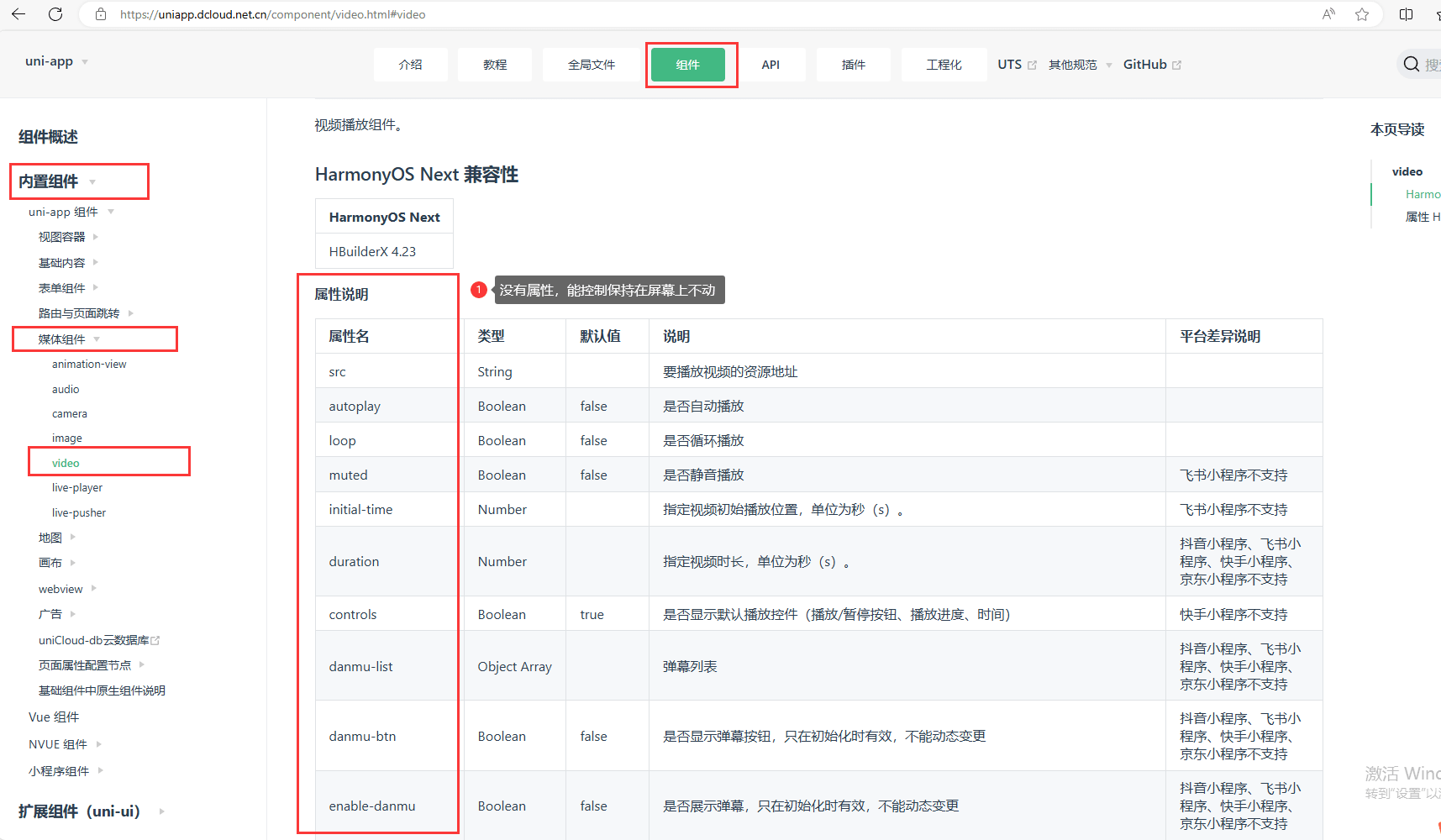Open the live-player sidebar page

pyautogui.click(x=77, y=487)
